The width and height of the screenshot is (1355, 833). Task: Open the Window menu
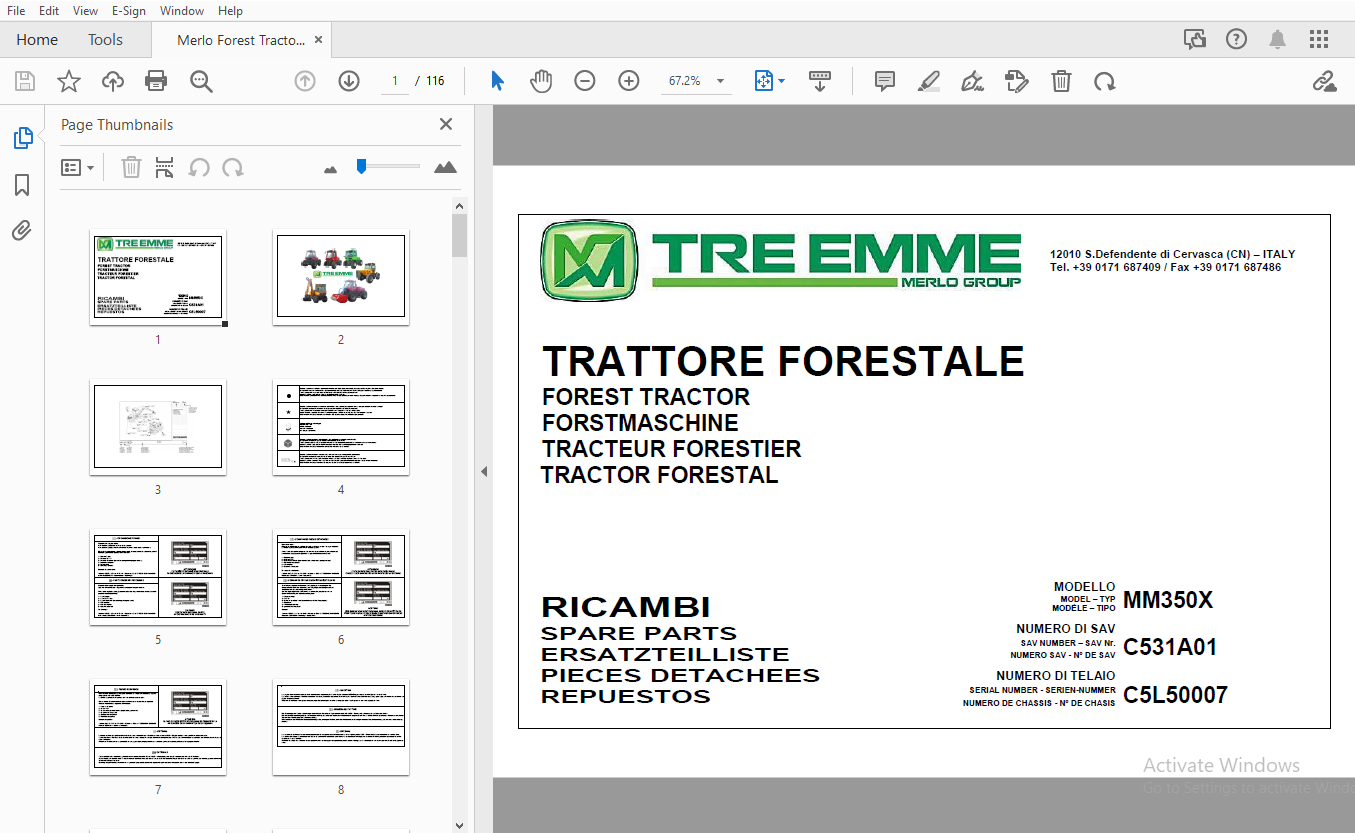tap(182, 11)
